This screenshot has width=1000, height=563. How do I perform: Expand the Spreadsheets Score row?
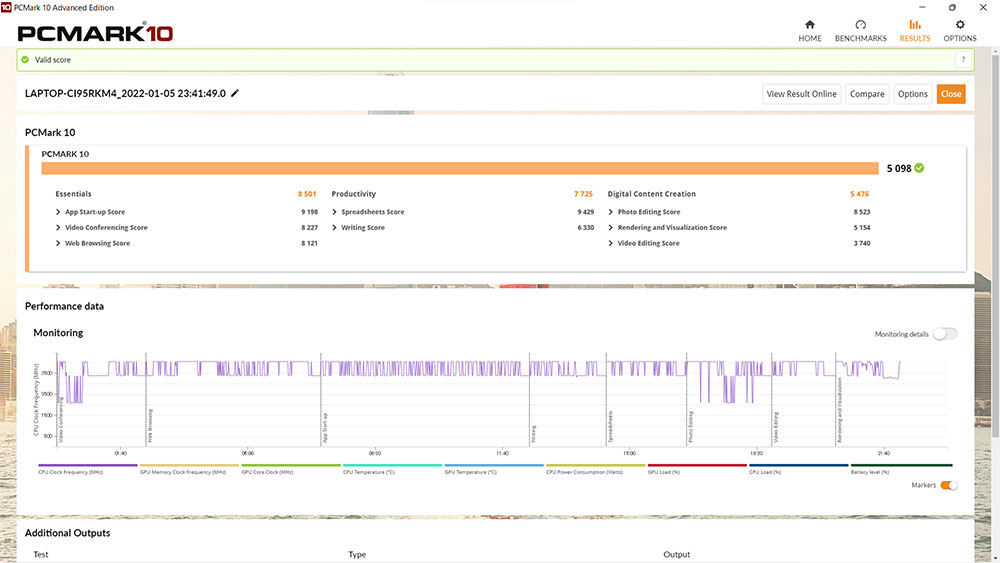tap(335, 212)
